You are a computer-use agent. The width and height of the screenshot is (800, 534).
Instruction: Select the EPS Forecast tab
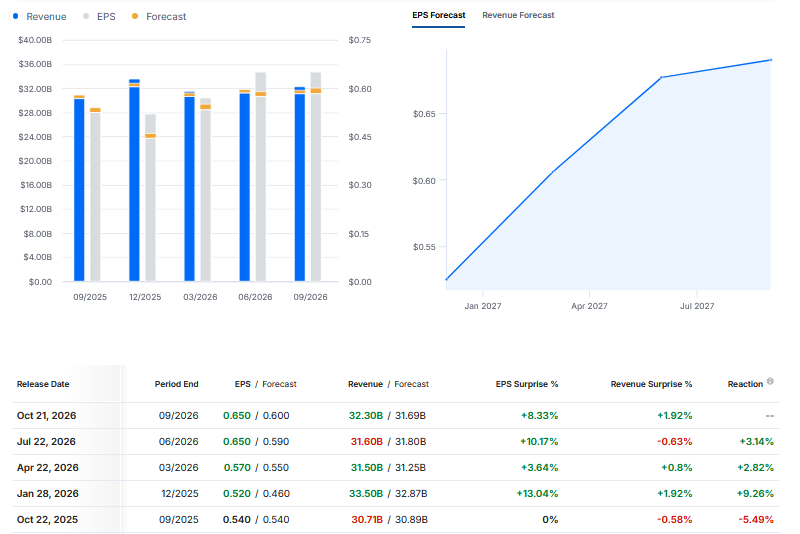click(438, 15)
